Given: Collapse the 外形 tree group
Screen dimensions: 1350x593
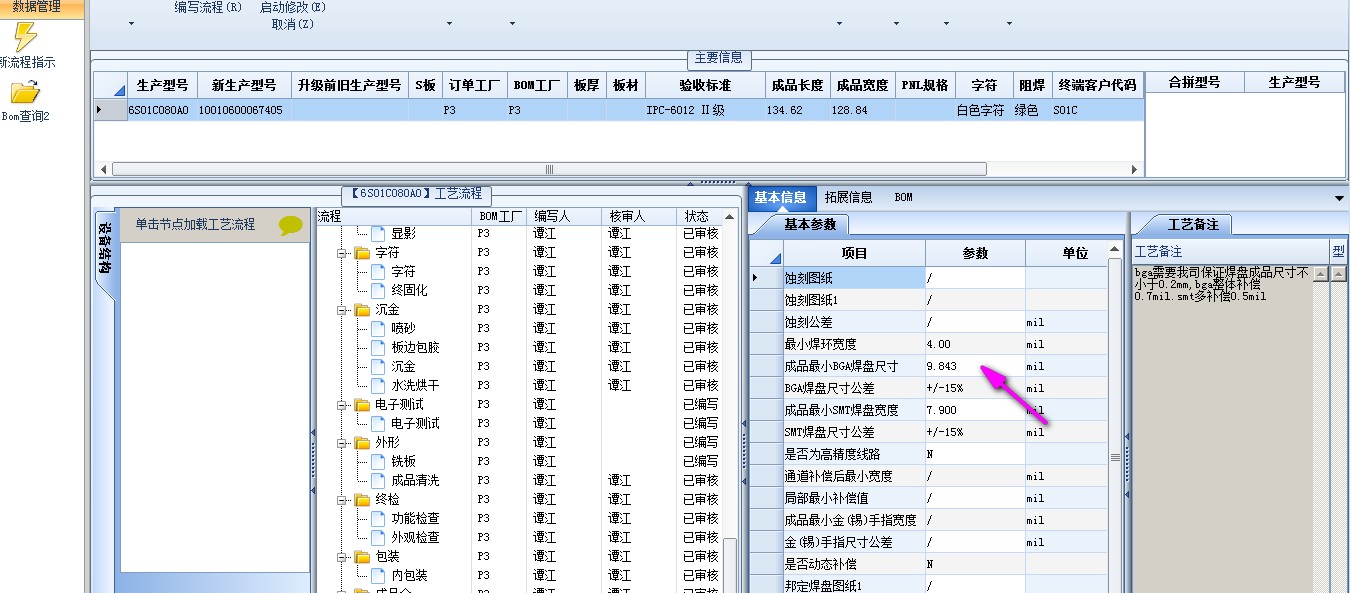Looking at the screenshot, I should coord(342,443).
